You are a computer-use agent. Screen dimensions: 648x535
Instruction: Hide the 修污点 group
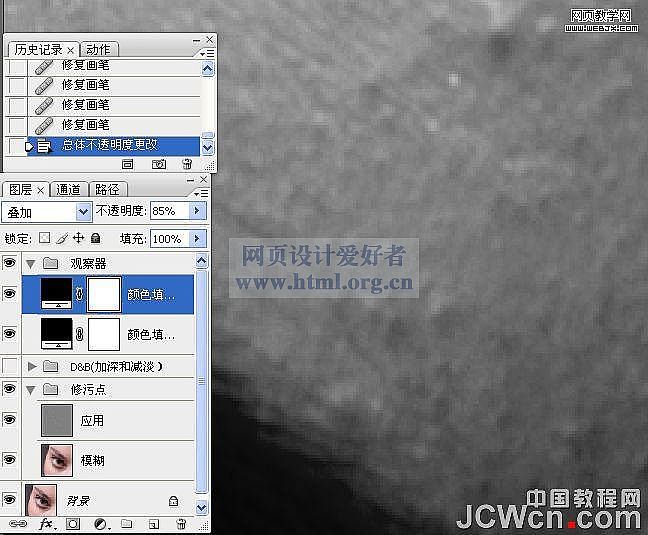coord(10,388)
